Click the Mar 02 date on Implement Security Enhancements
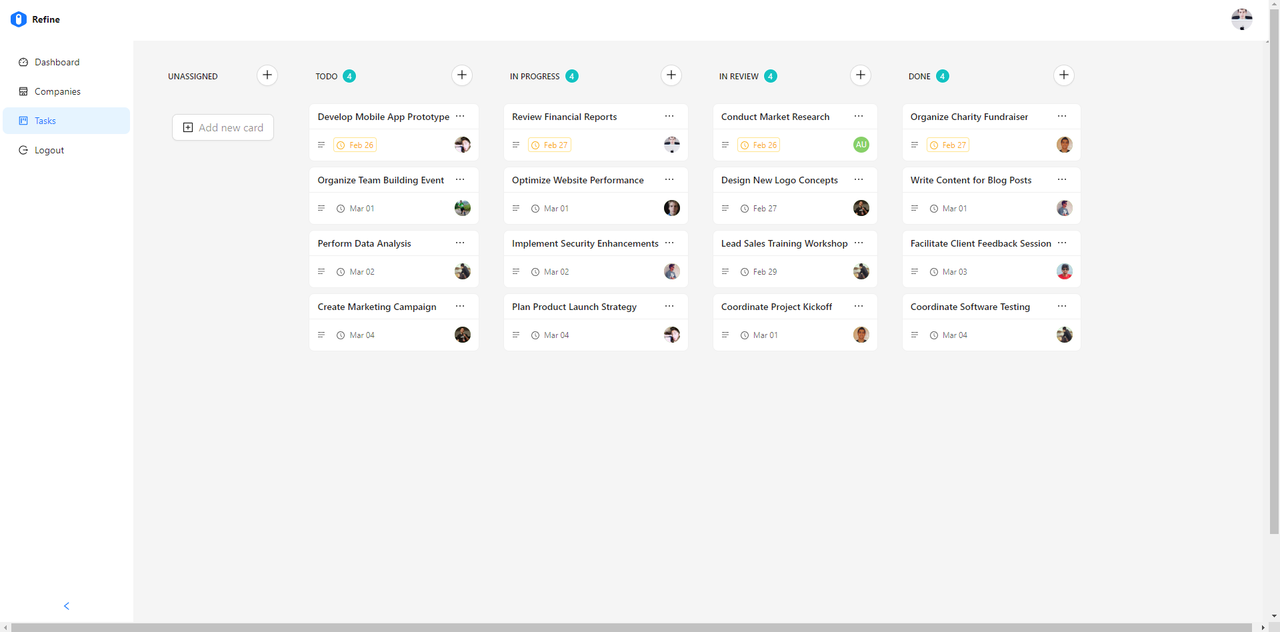This screenshot has width=1280, height=632. click(x=550, y=272)
